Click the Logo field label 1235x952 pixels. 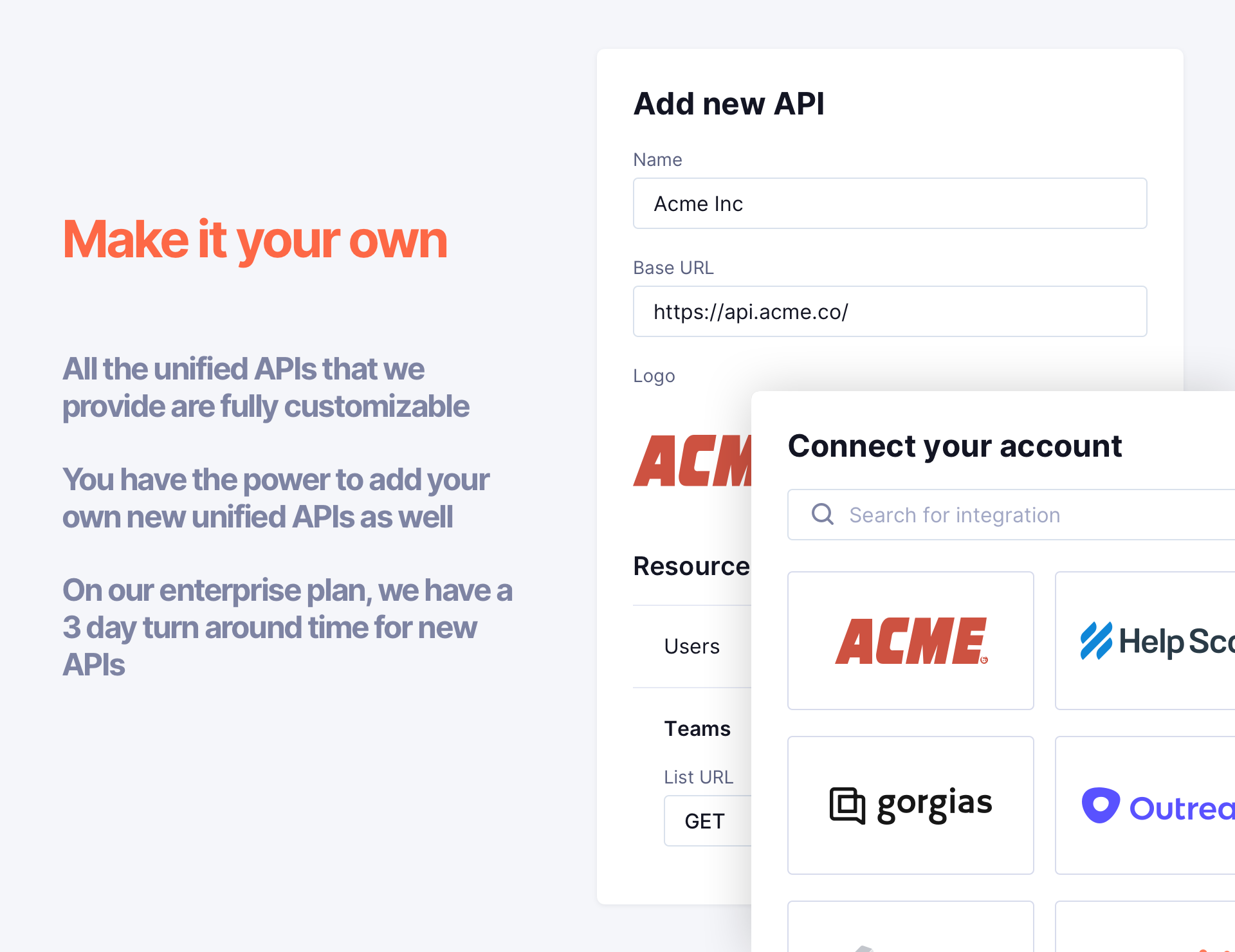pyautogui.click(x=654, y=376)
